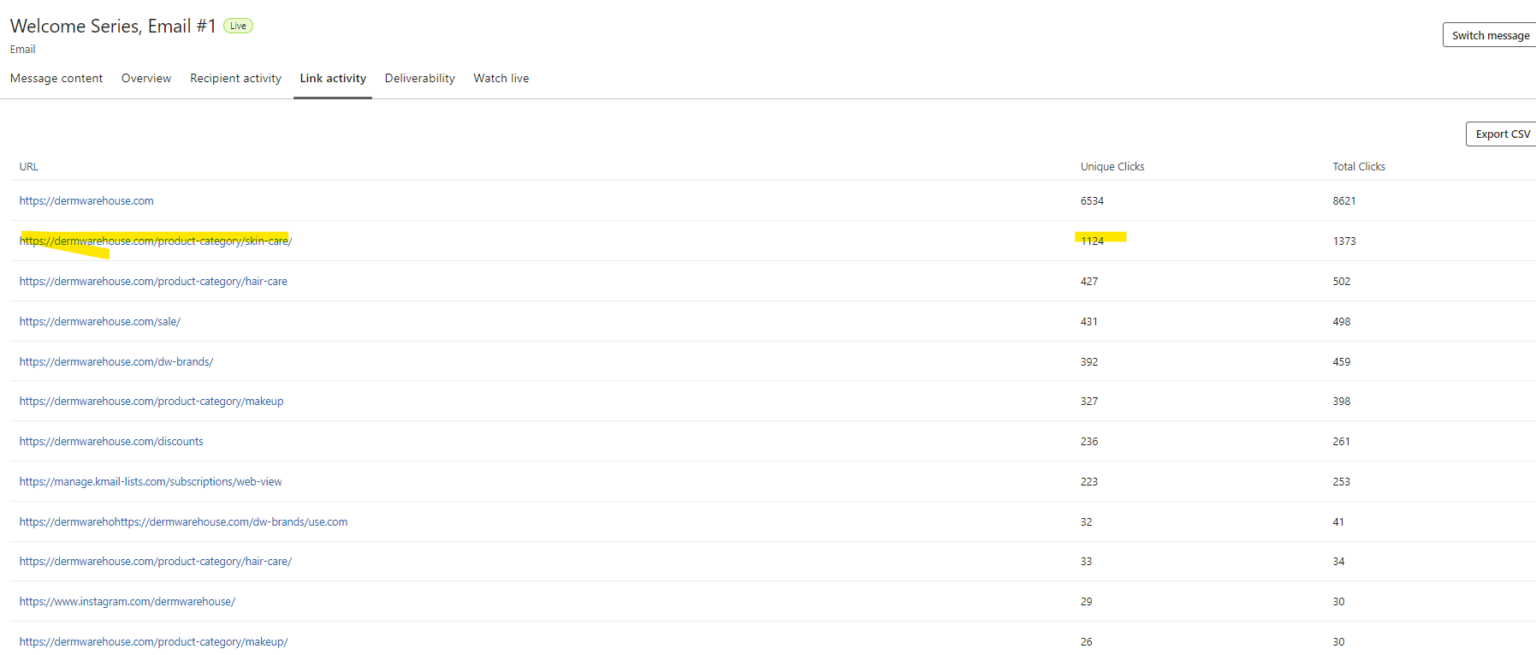Open the dermwarehouse.com/sale/ link
This screenshot has width=1536, height=655.
point(100,321)
